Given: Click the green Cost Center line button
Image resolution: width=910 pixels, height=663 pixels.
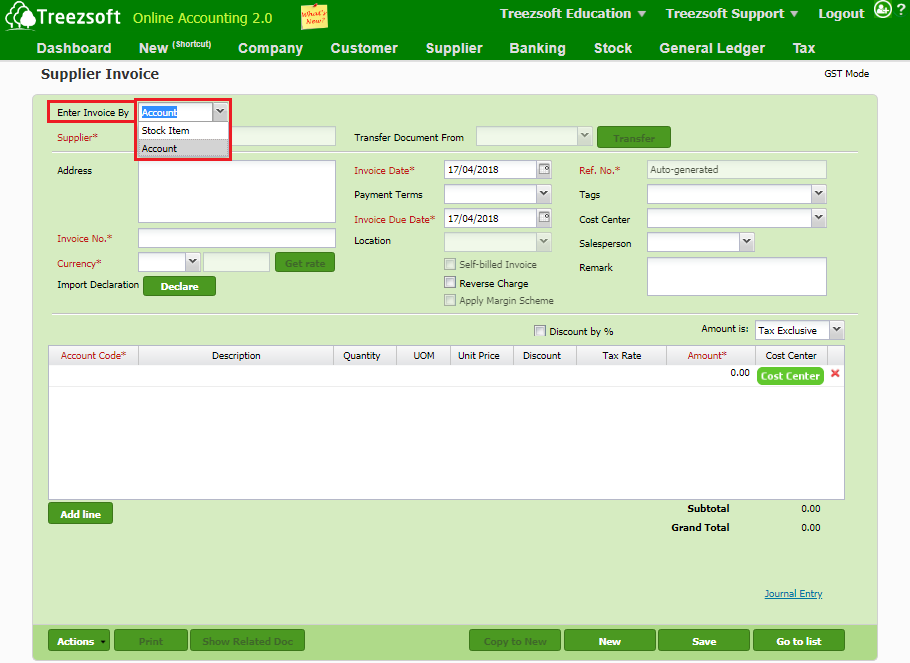Looking at the screenshot, I should point(790,376).
